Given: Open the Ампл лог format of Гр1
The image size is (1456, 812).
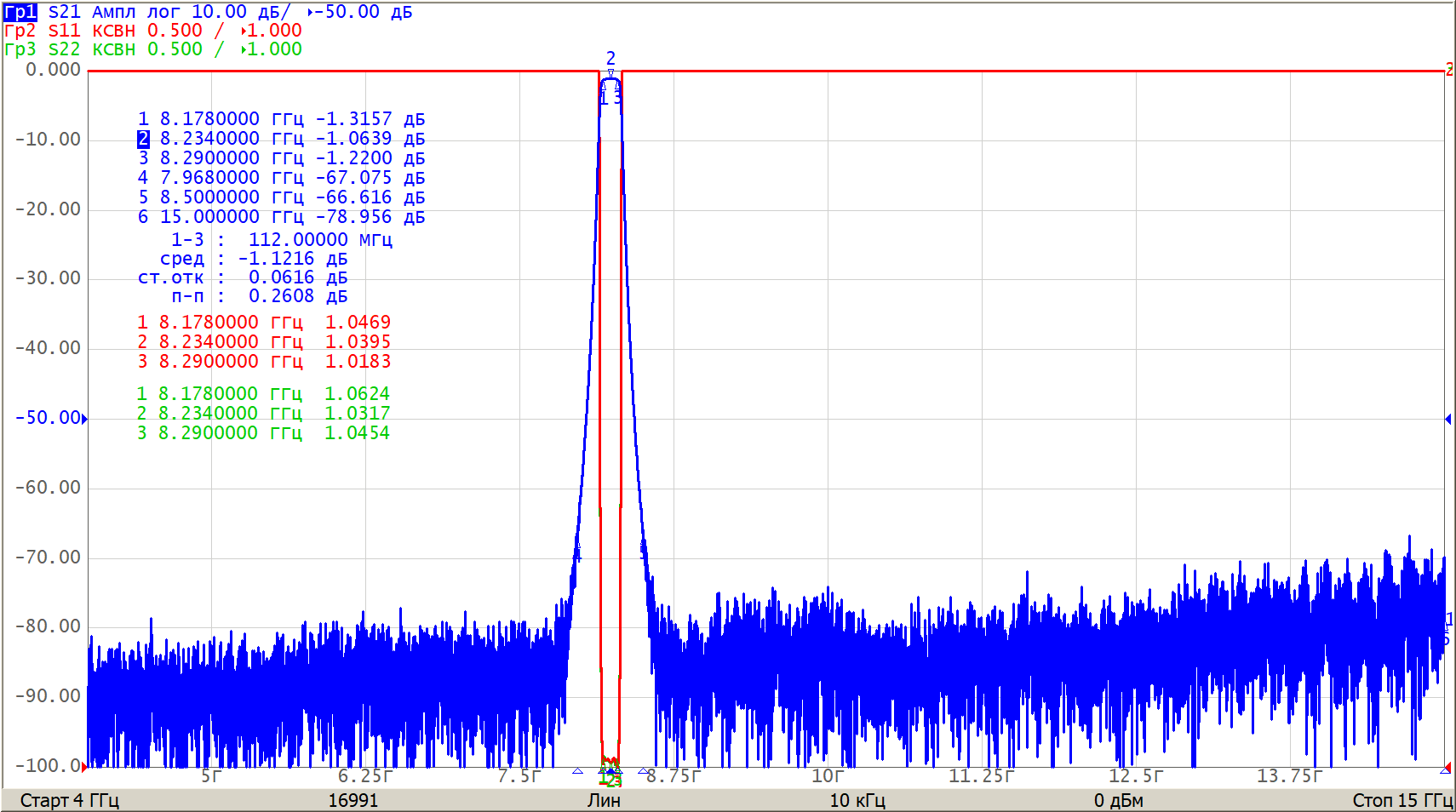Looking at the screenshot, I should [136, 12].
